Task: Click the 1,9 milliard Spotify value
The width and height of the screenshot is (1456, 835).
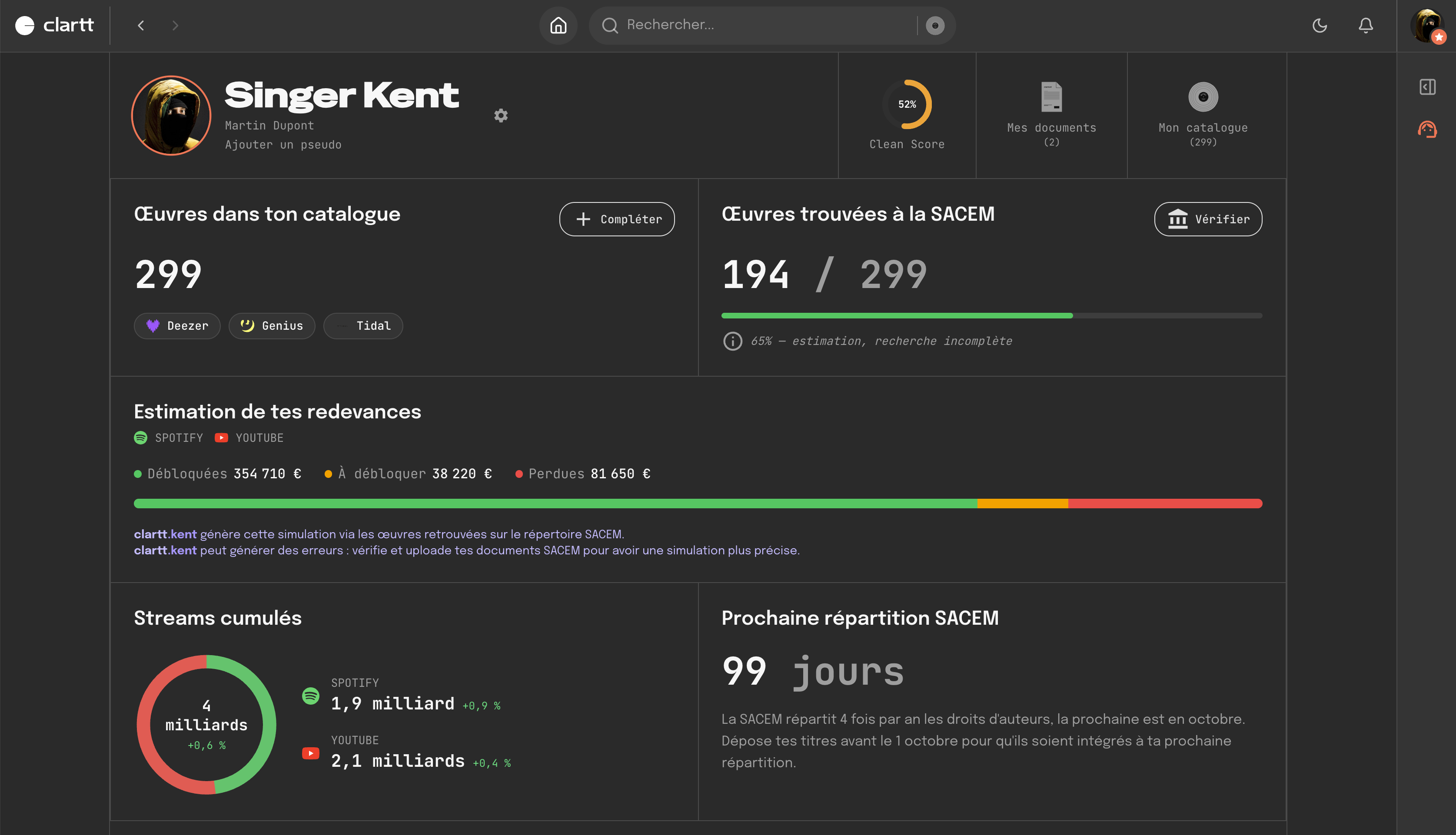Action: 392,703
